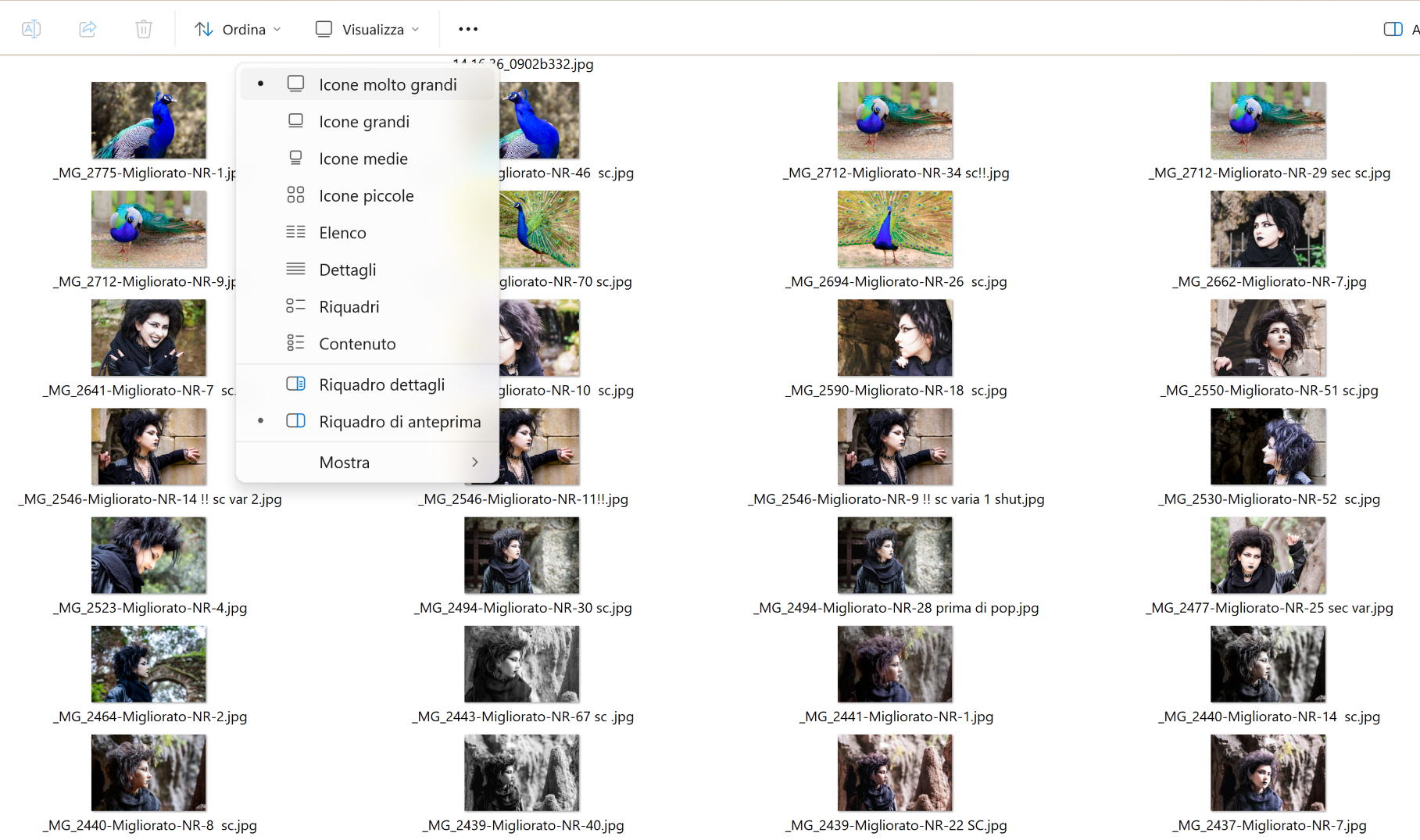Viewport: 1420px width, 840px height.
Task: Click file name _MG_2546-Migliorato-NR-14 !! sc var 2.jpg
Action: 150,499
